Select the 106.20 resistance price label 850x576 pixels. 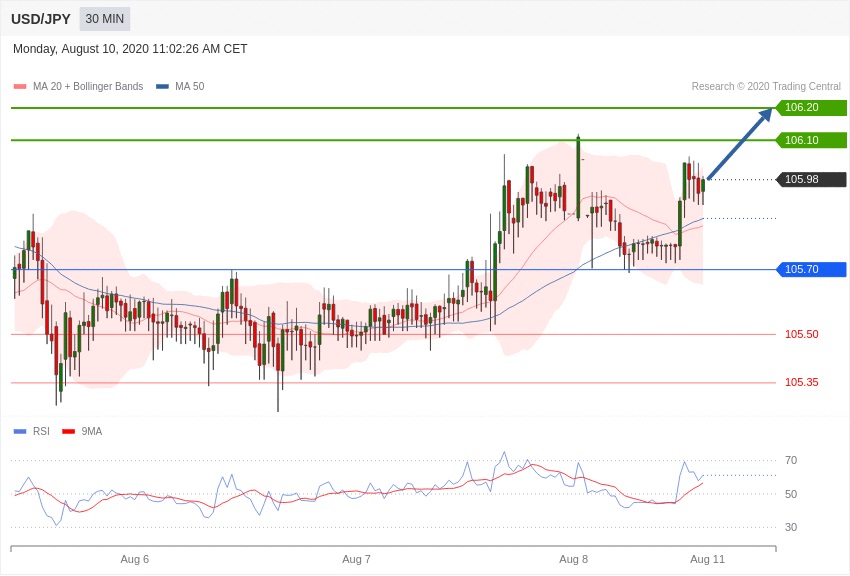tap(811, 107)
